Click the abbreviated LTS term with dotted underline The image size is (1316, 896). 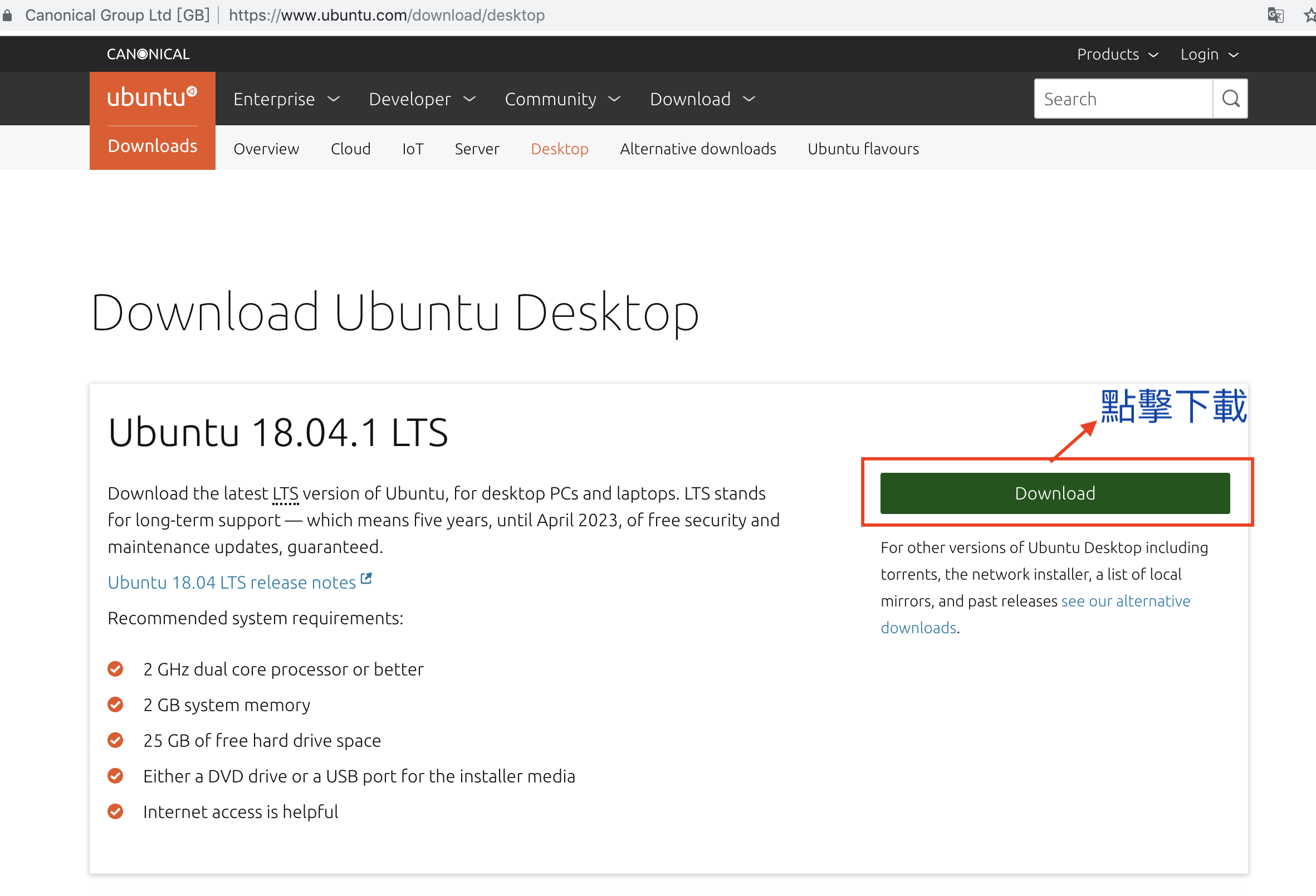285,493
